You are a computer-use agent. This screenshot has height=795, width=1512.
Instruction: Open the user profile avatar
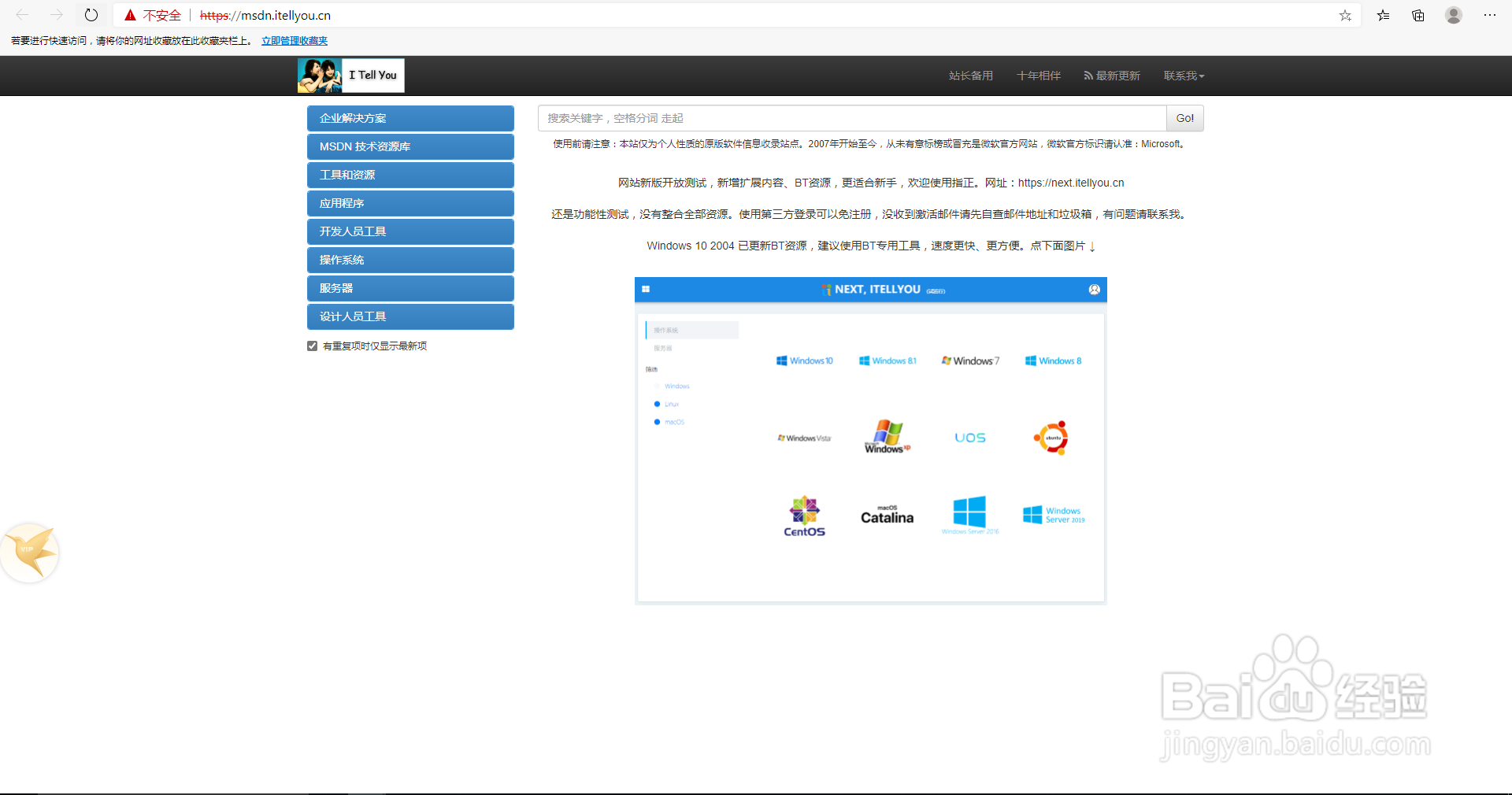1454,15
